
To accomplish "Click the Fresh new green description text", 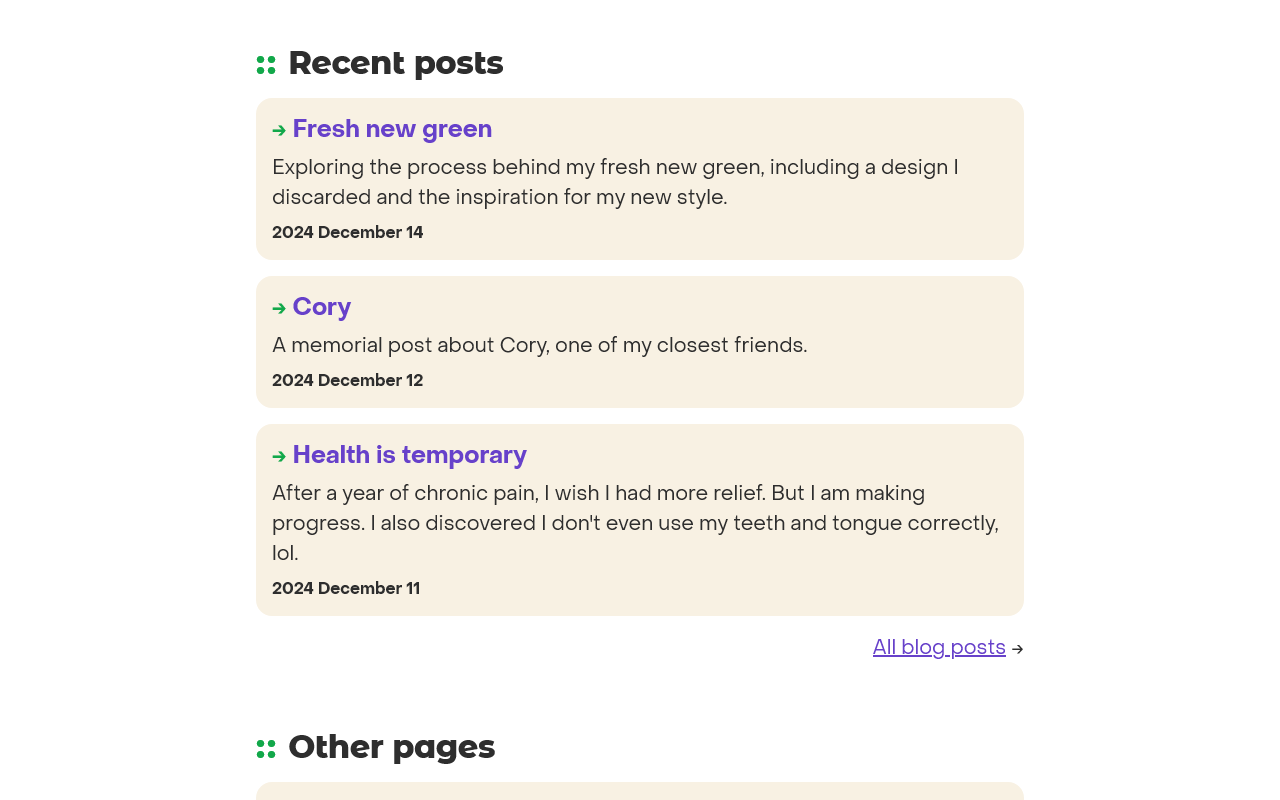I will coord(615,182).
